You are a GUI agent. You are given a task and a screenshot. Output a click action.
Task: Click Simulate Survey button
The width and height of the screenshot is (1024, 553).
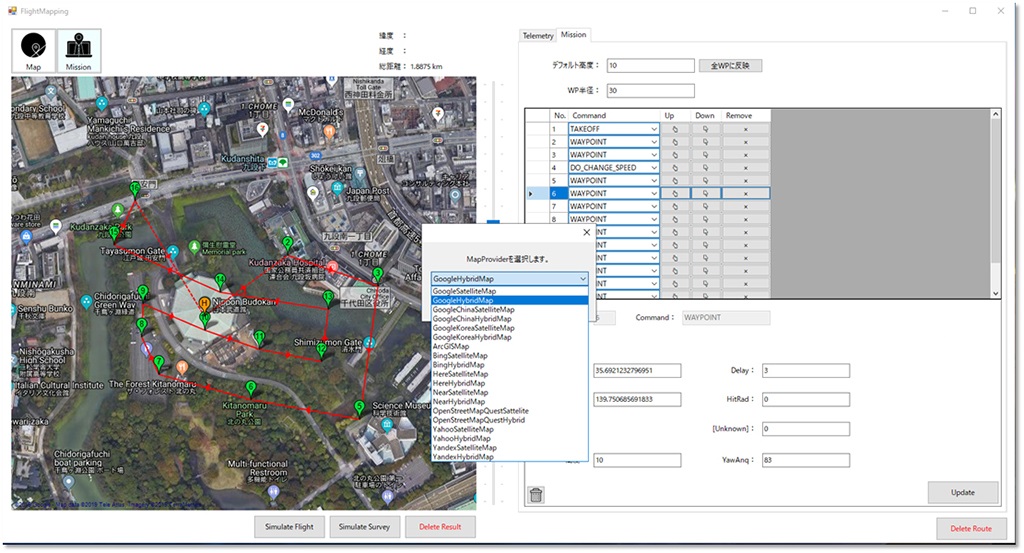pyautogui.click(x=364, y=527)
